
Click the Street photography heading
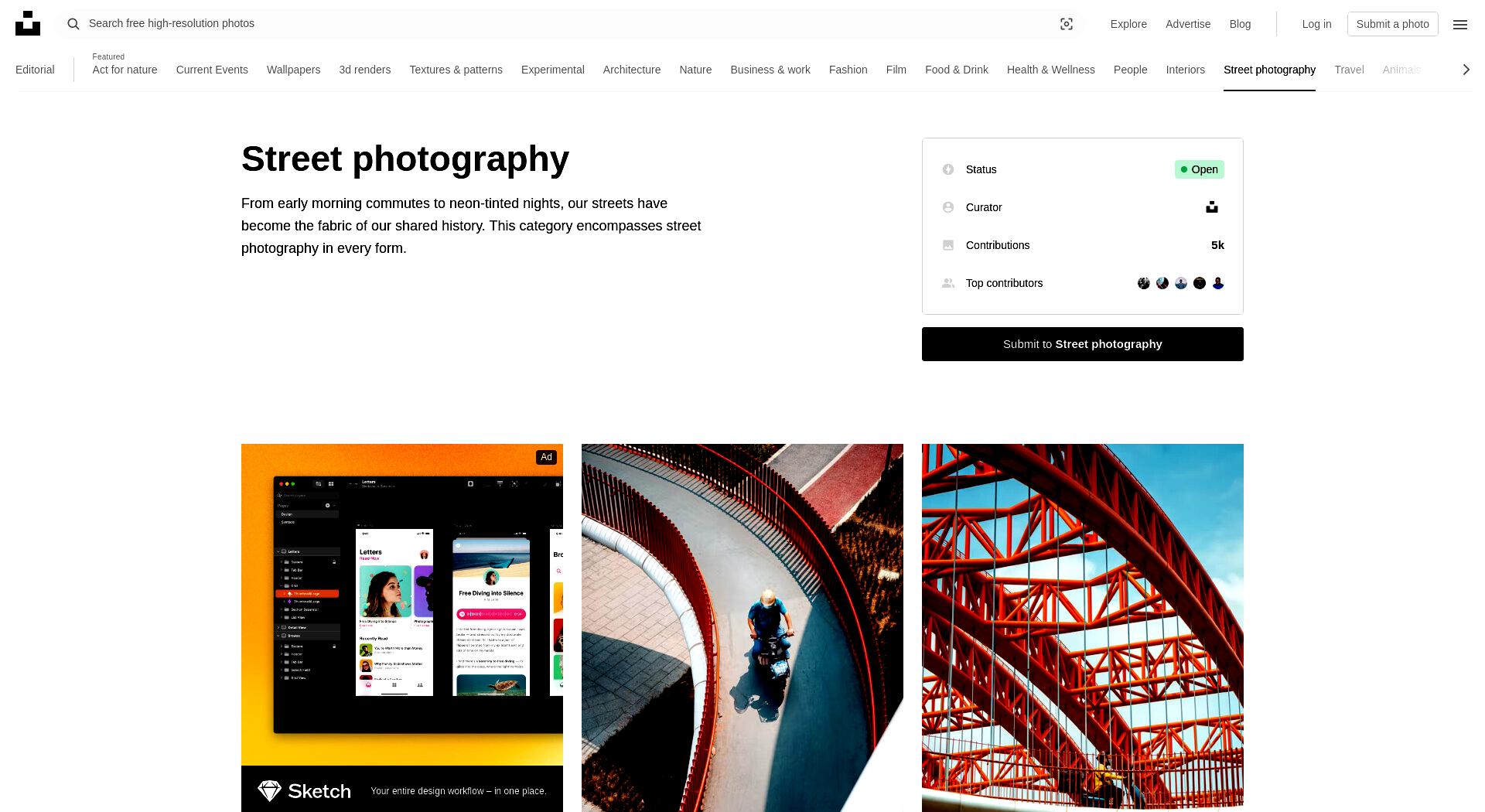pyautogui.click(x=405, y=159)
